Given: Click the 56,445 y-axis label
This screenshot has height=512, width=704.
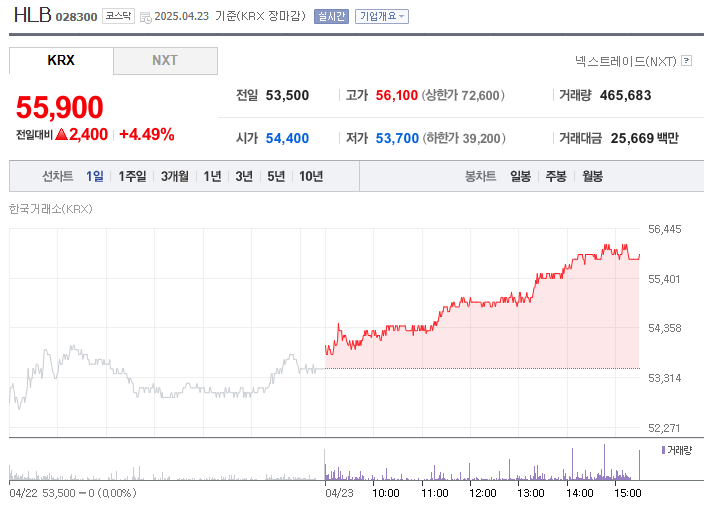Looking at the screenshot, I should click(664, 230).
